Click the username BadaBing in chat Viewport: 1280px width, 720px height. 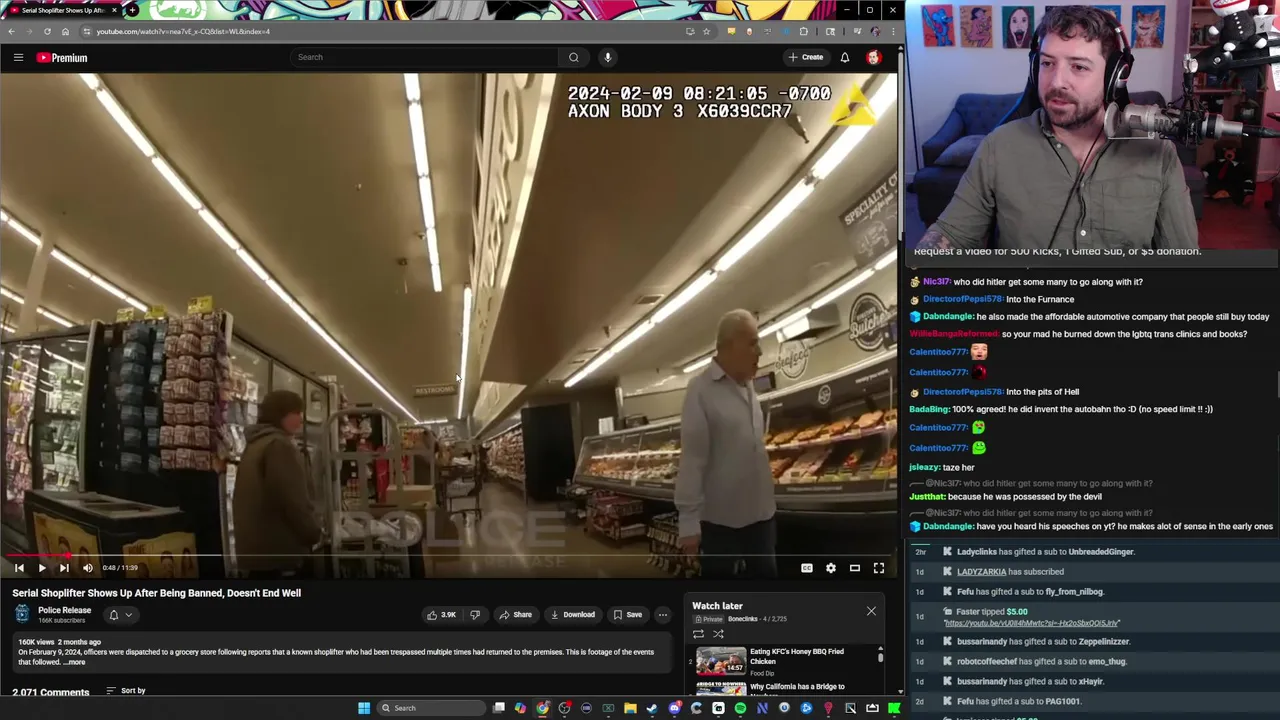[x=929, y=409]
